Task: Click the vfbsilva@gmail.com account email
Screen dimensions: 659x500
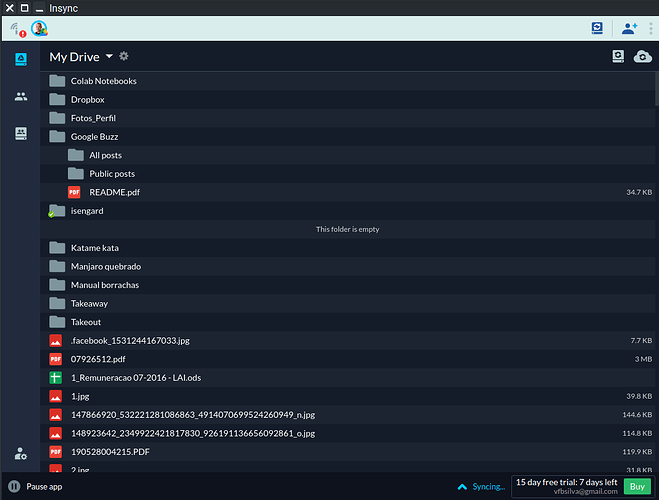Action: click(x=585, y=491)
